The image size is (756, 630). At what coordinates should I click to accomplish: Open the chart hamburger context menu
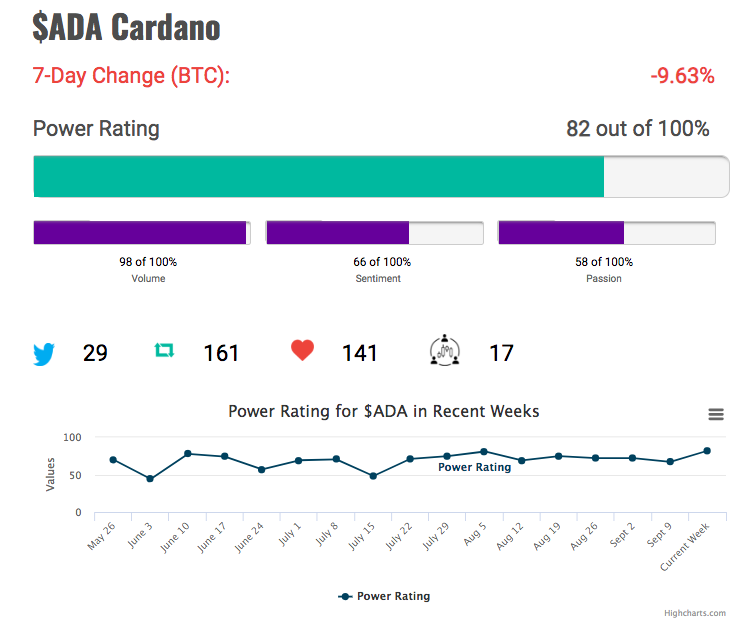(716, 414)
